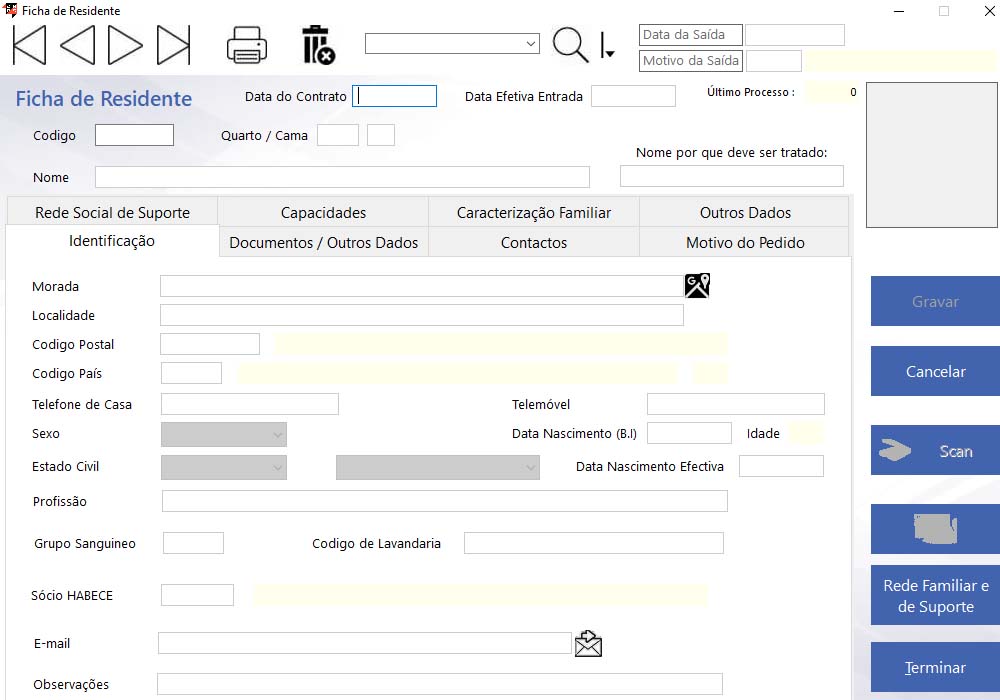Open the Outros Dados tab

click(745, 212)
